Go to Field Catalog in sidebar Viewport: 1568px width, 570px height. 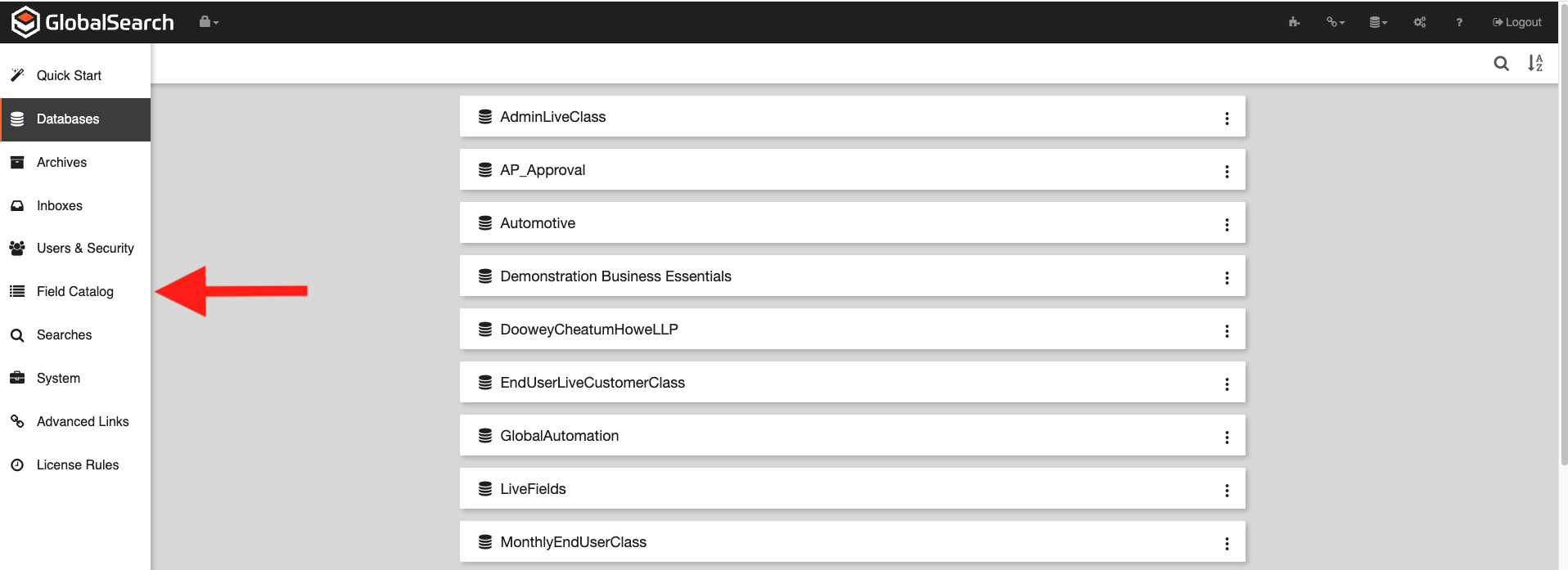(x=74, y=291)
